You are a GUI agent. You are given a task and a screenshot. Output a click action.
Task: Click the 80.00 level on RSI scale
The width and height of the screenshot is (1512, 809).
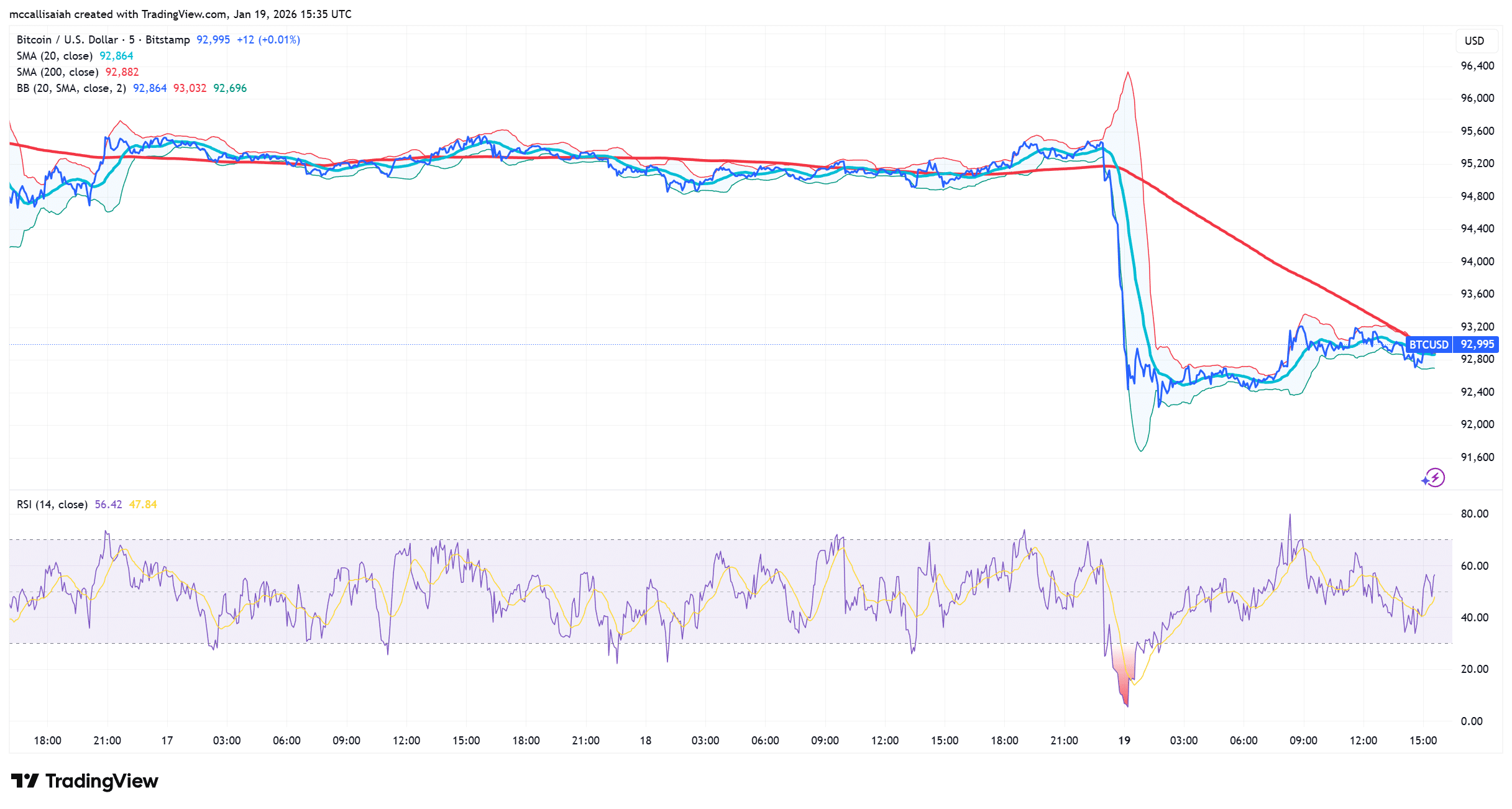[1474, 513]
